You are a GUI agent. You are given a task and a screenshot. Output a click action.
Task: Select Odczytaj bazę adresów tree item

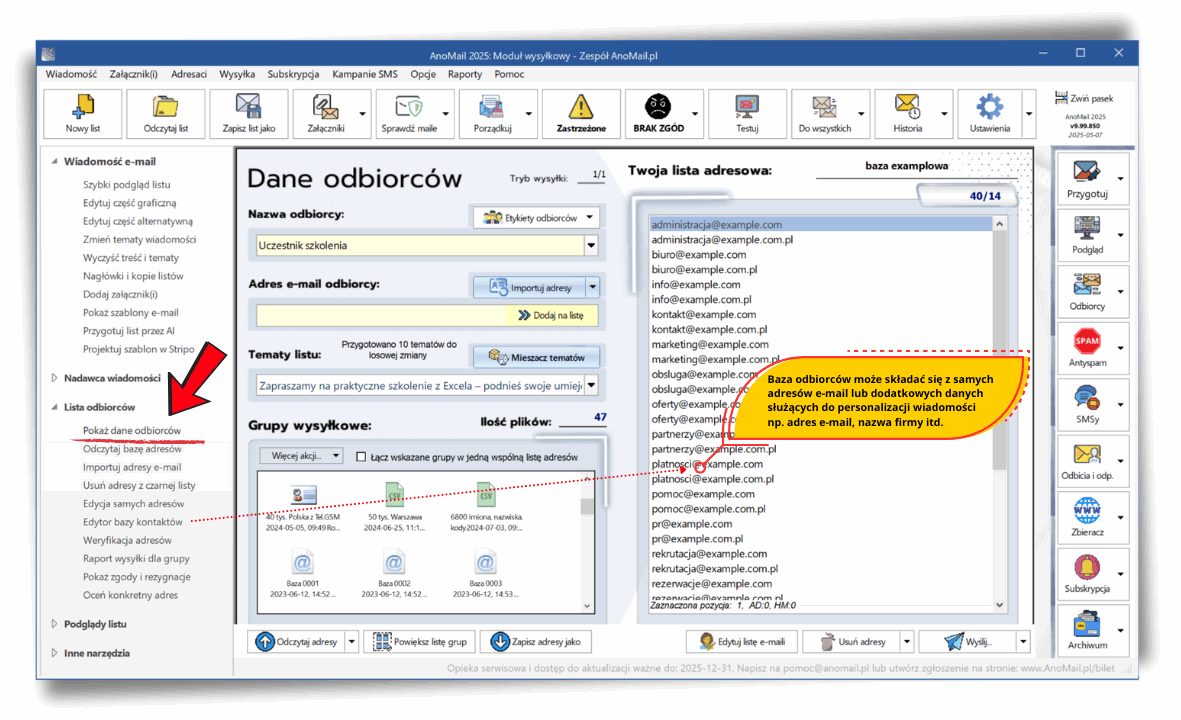(x=132, y=449)
